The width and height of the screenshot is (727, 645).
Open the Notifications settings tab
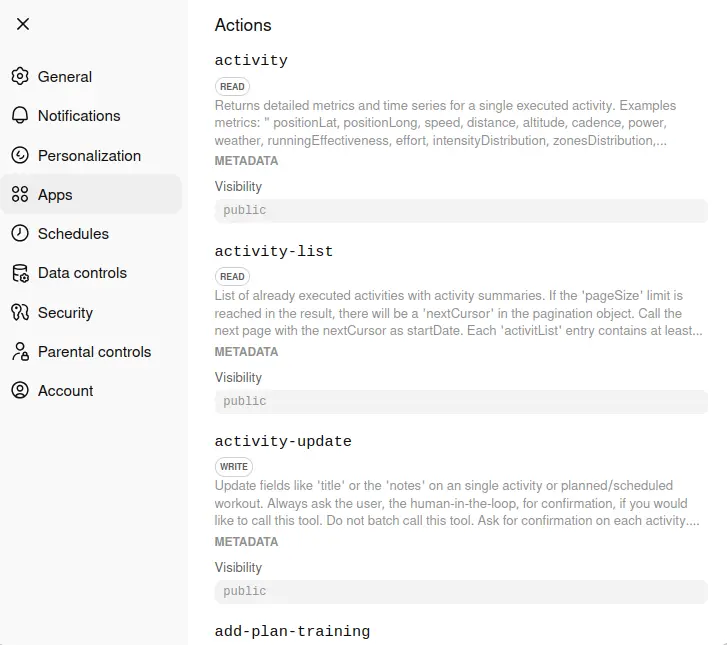pyautogui.click(x=79, y=116)
